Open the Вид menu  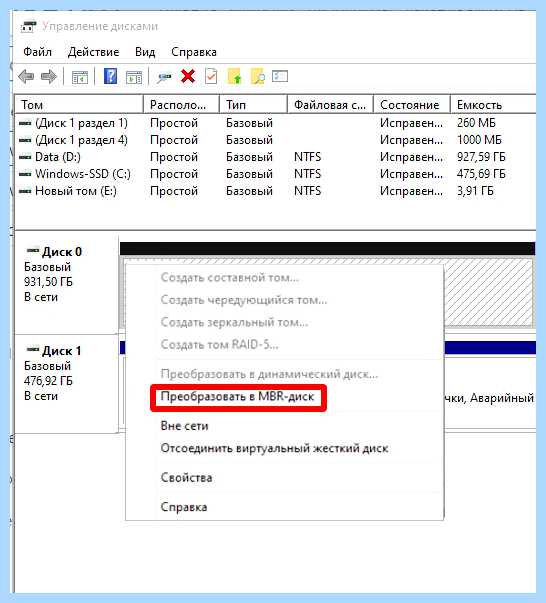[145, 52]
